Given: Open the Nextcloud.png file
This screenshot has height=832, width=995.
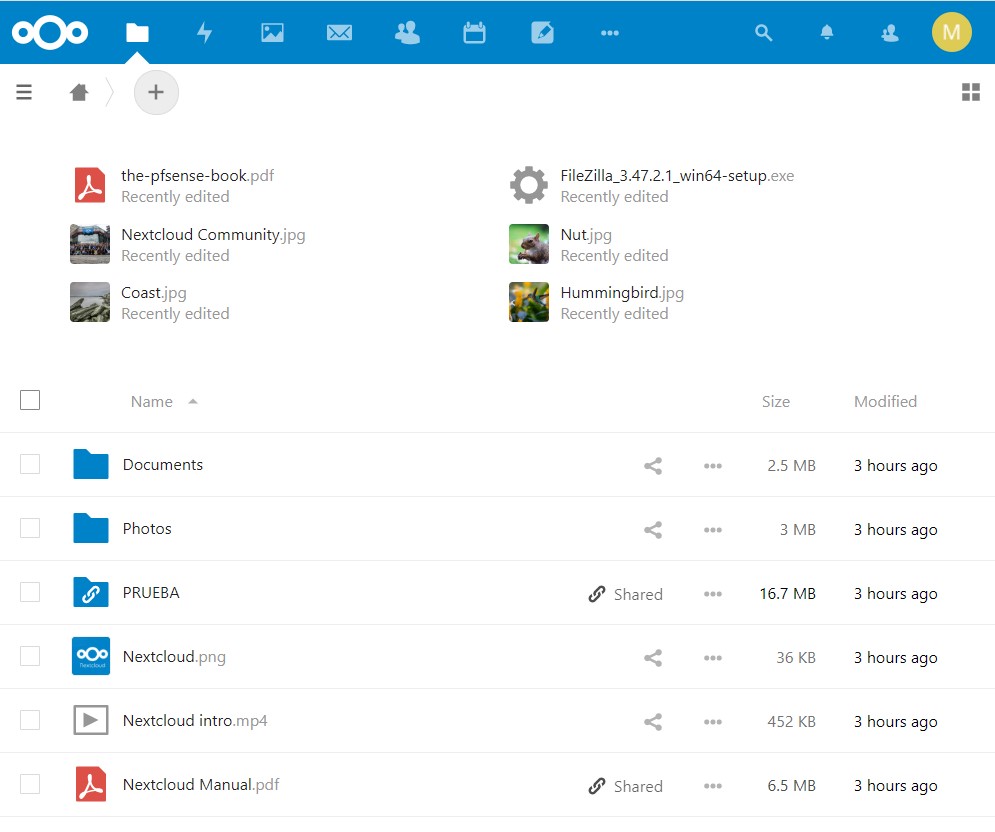Looking at the screenshot, I should coord(174,657).
